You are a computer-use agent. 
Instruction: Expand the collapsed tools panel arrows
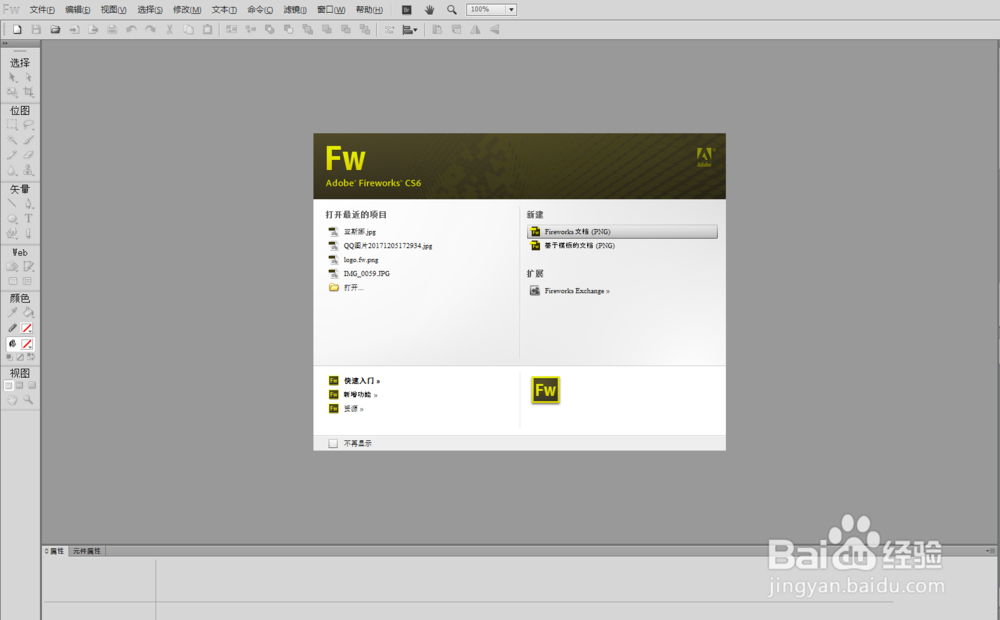pos(5,43)
